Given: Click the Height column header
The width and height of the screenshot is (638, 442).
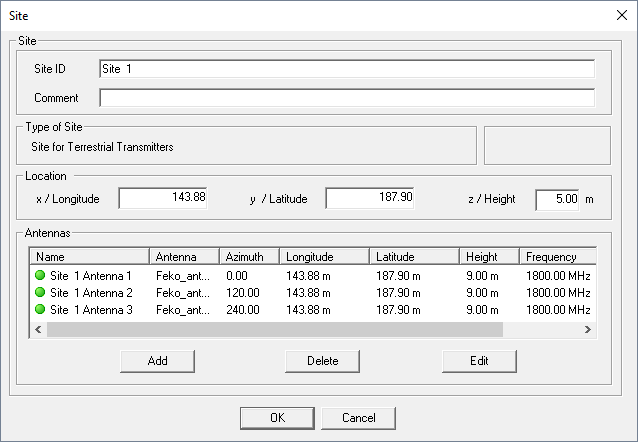Looking at the screenshot, I should point(488,257).
